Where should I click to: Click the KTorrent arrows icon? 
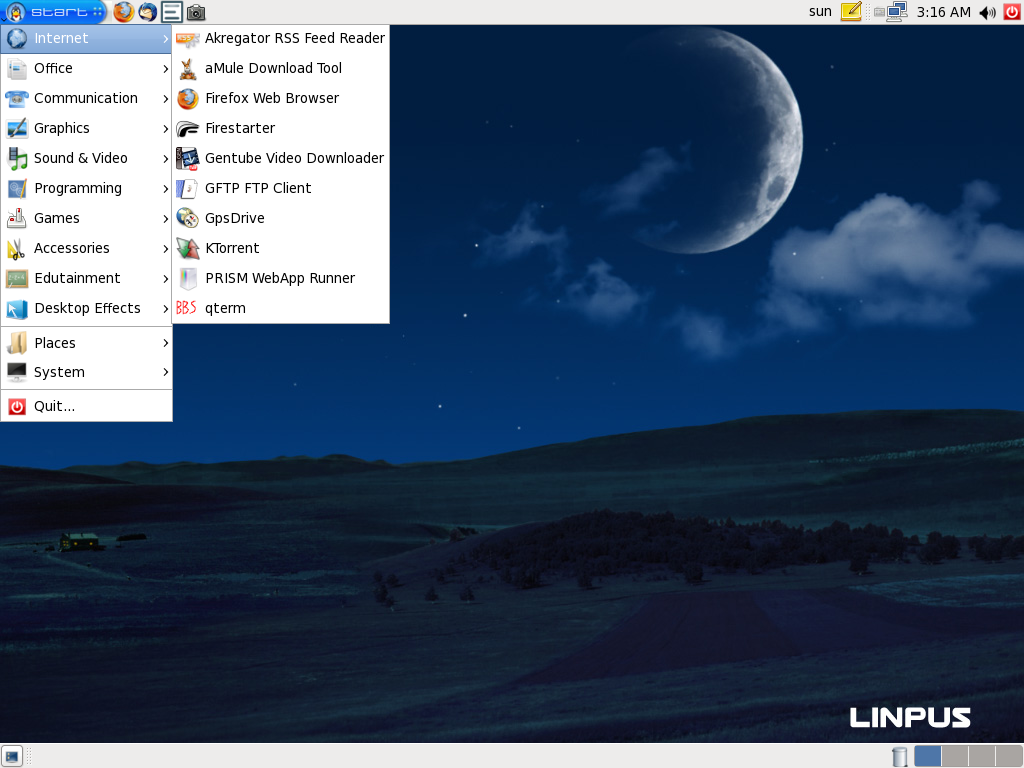coord(187,249)
